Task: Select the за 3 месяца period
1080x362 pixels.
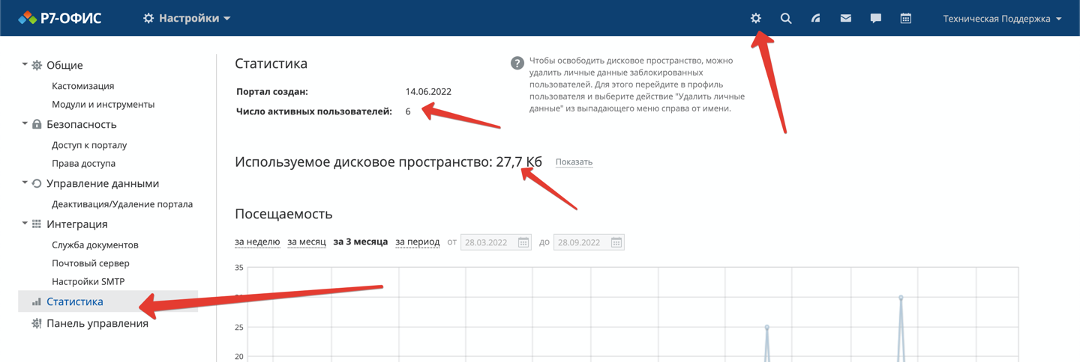Action: point(360,242)
